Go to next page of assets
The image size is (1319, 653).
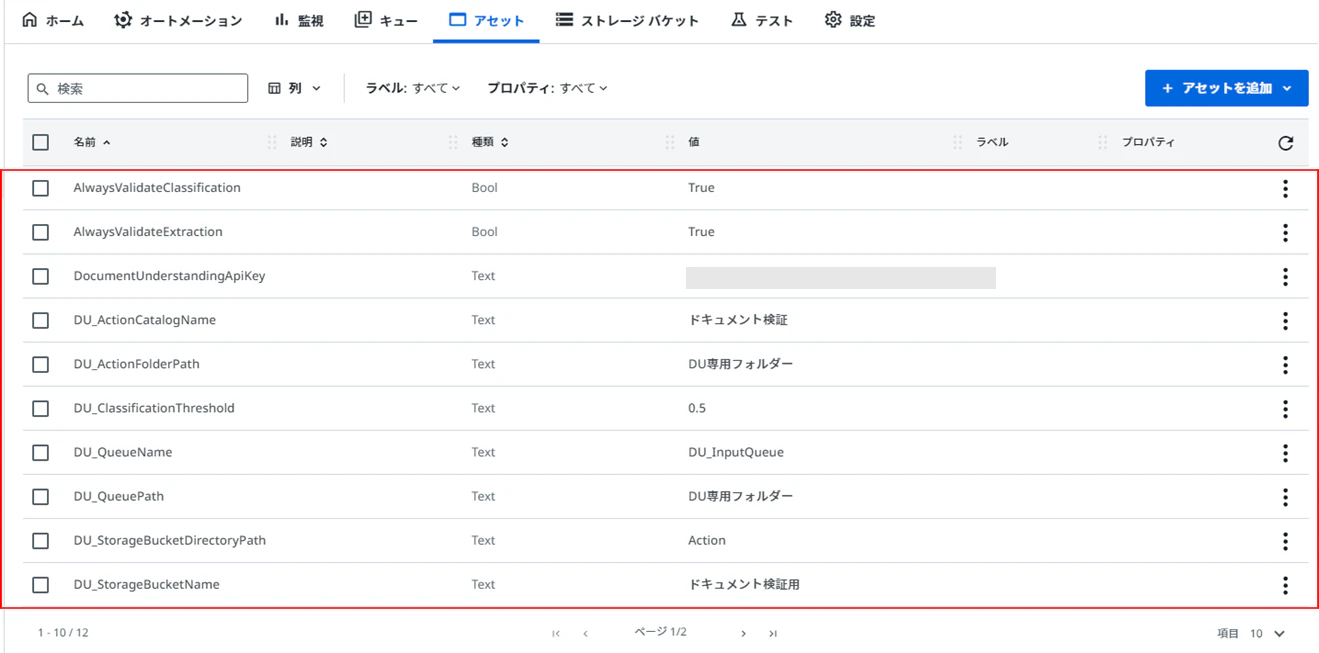743,633
